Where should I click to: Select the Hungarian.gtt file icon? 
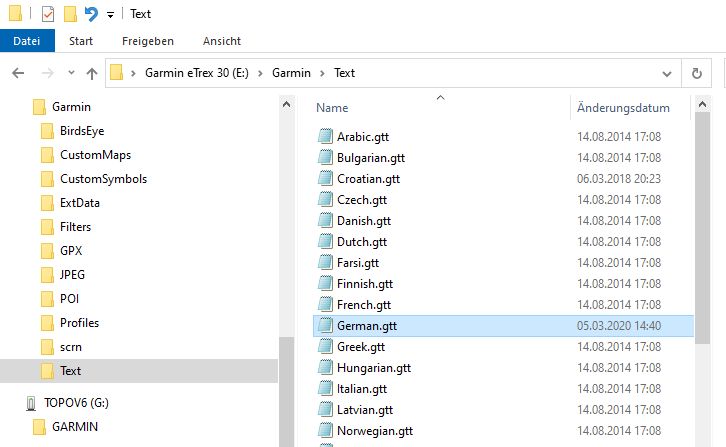pyautogui.click(x=325, y=368)
